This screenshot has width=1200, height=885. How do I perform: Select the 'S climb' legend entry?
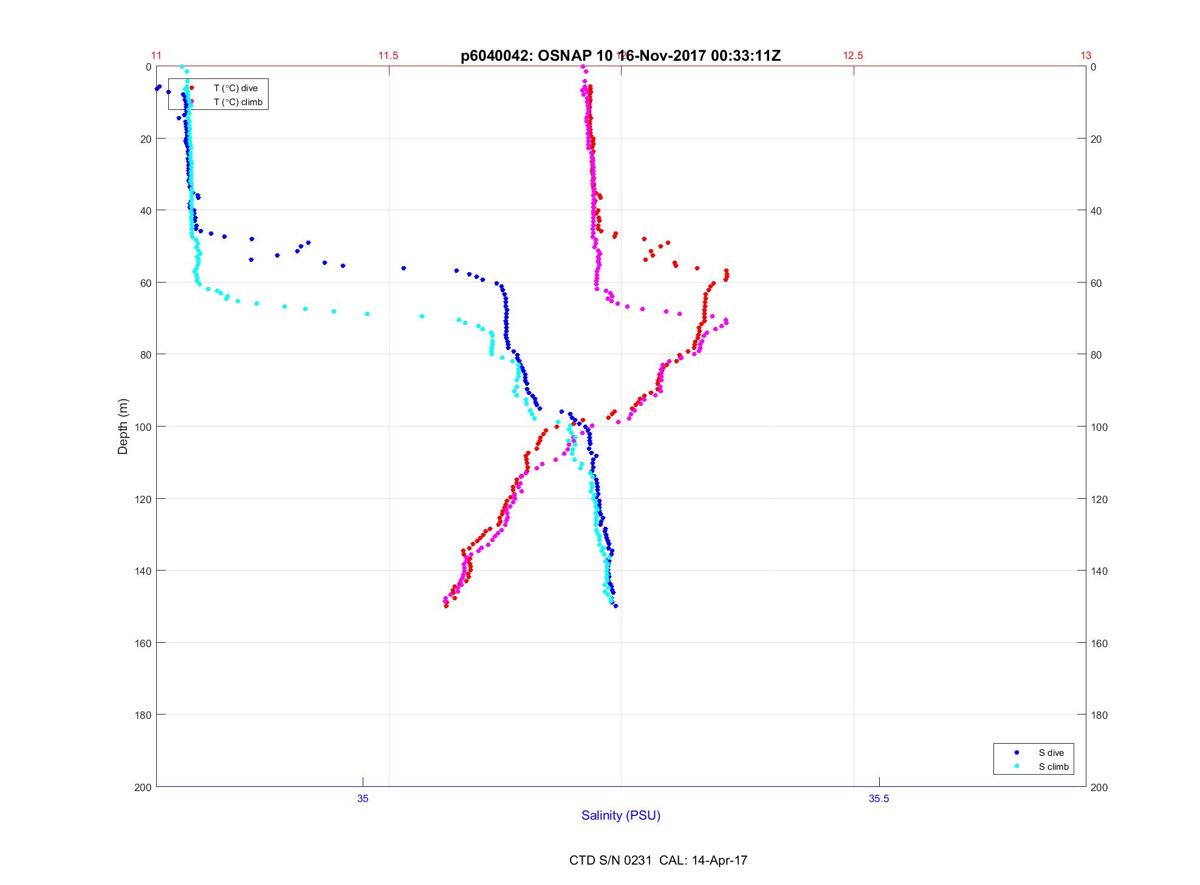click(1054, 767)
